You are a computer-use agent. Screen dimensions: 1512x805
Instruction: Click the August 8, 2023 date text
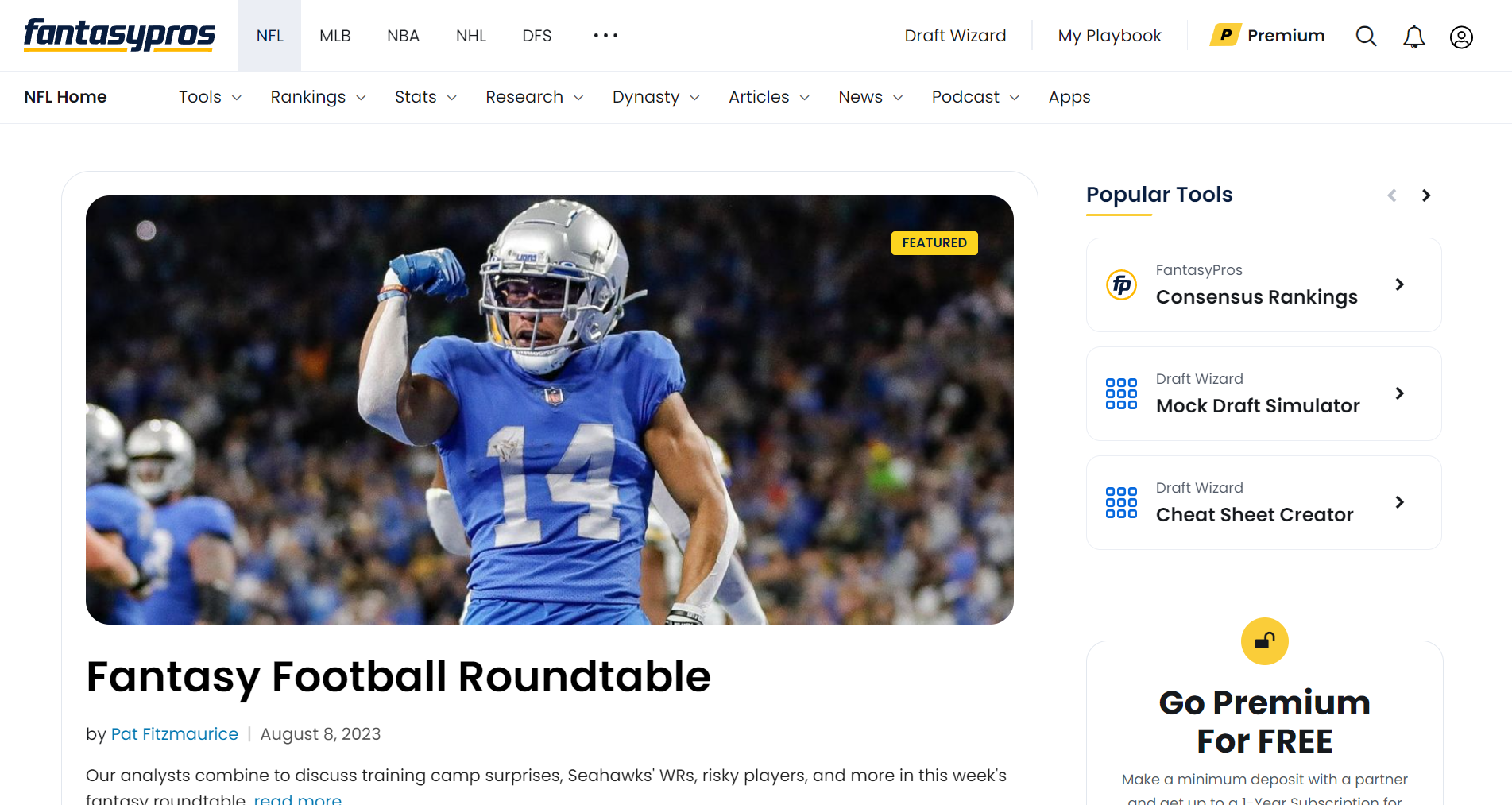320,734
